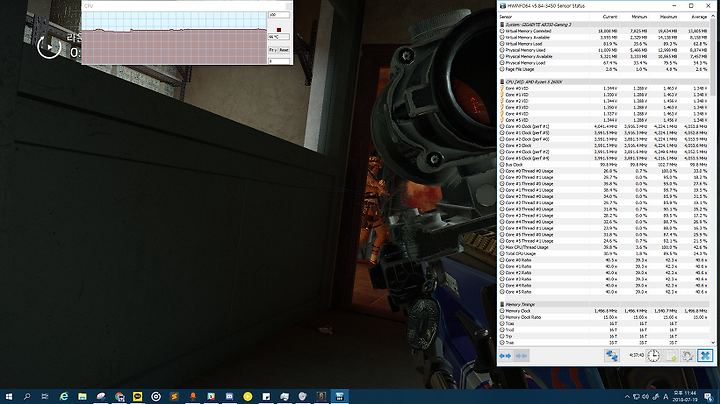Select the Memory Clock Ratio row
720x404 pixels.
pyautogui.click(x=604, y=317)
